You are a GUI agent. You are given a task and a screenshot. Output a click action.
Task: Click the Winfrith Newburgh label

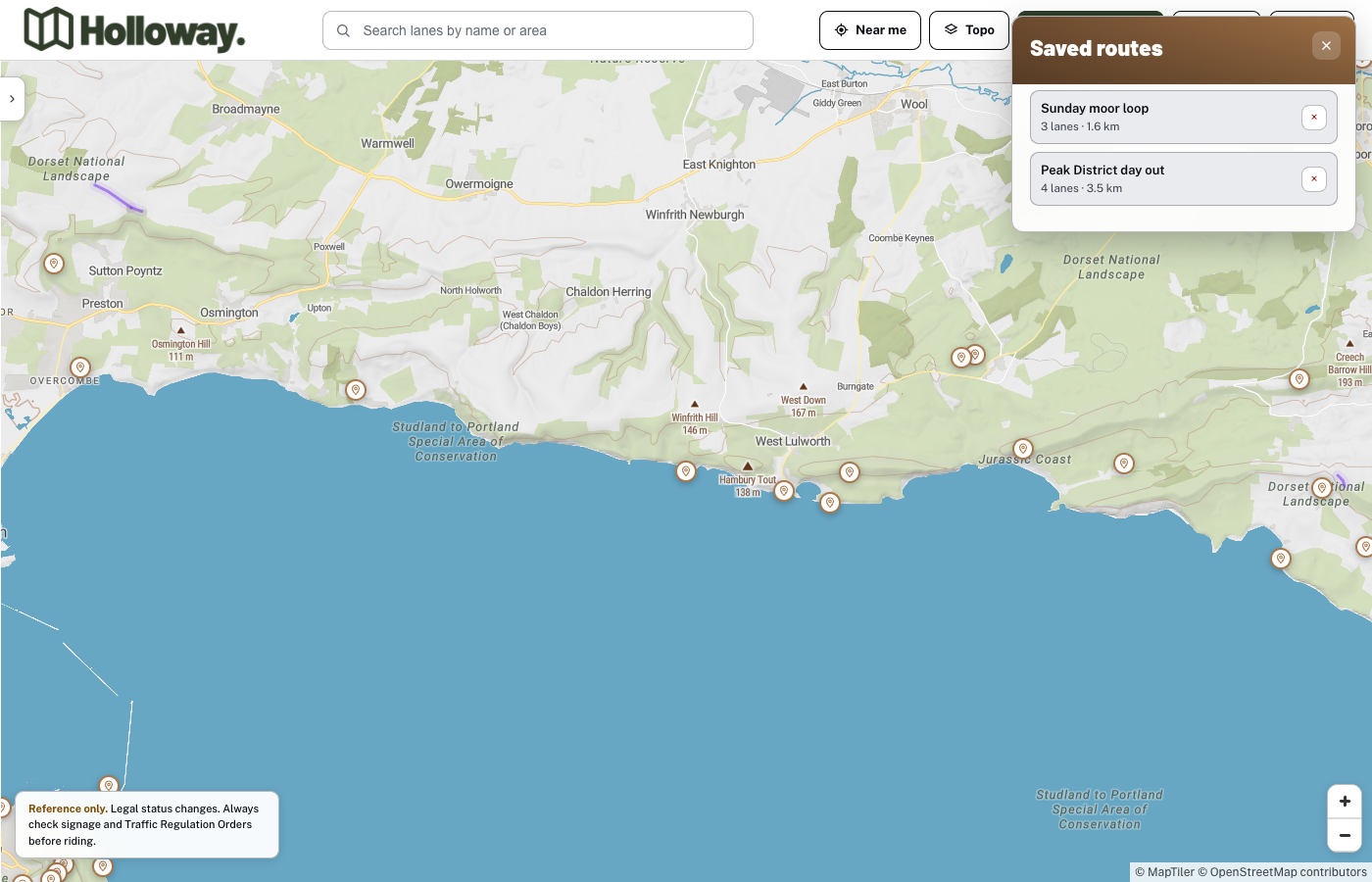click(695, 215)
